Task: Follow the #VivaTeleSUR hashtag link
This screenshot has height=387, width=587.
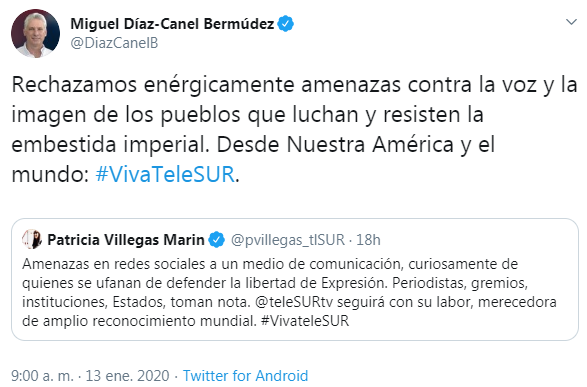Action: click(165, 174)
